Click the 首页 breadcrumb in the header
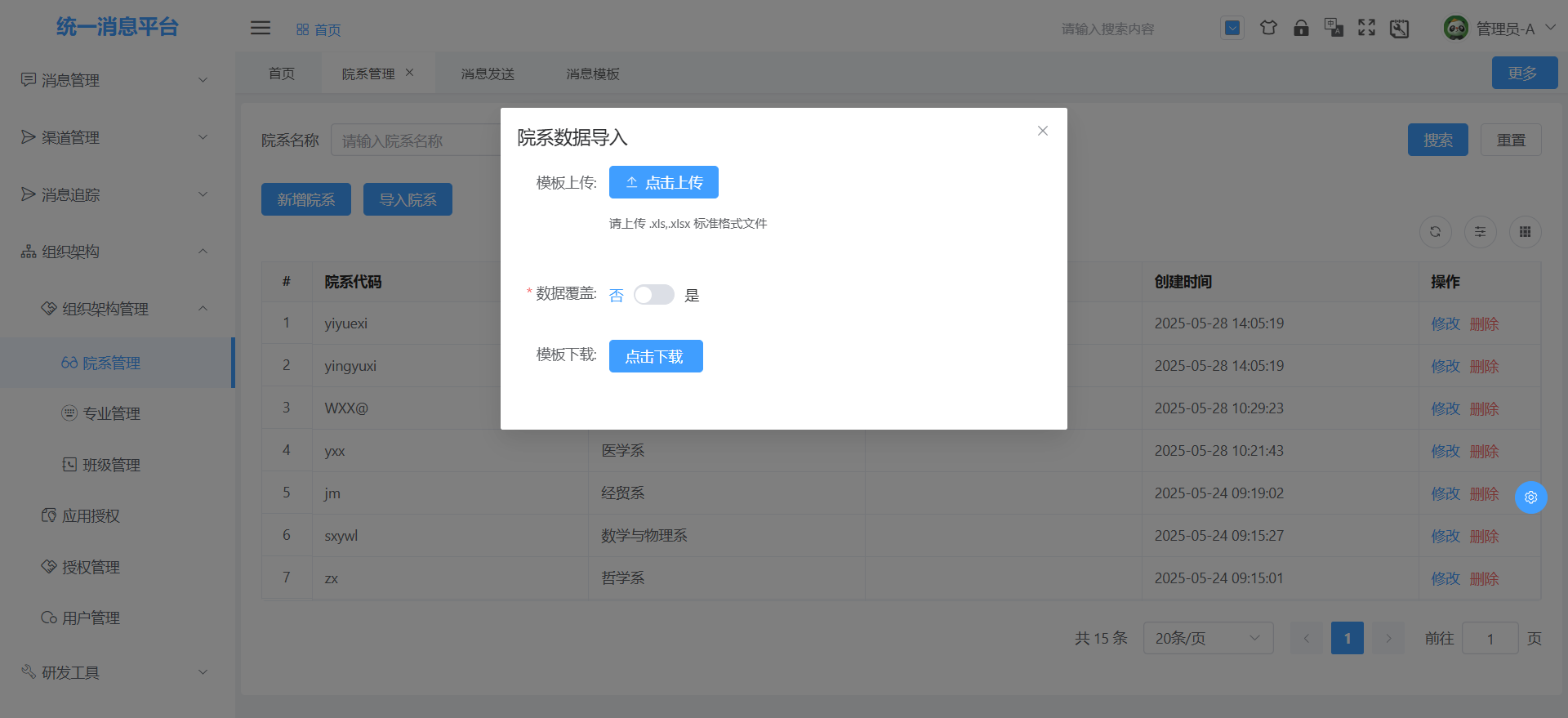Image resolution: width=1568 pixels, height=718 pixels. 318,29
